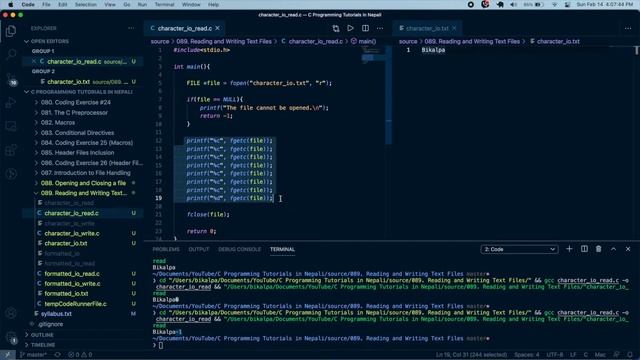Open the notifications bell in status bar
The width and height of the screenshot is (640, 360).
630,355
